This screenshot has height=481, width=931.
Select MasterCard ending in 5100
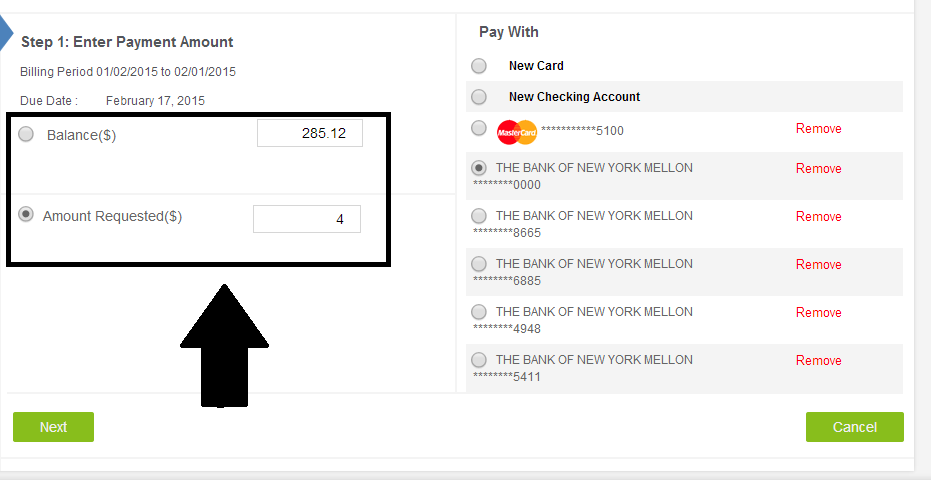[479, 129]
